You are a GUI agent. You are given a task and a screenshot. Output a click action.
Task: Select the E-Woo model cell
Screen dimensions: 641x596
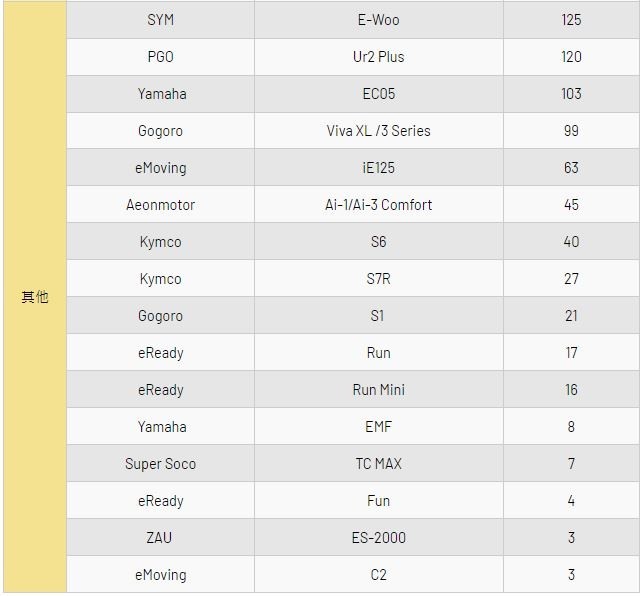point(379,20)
